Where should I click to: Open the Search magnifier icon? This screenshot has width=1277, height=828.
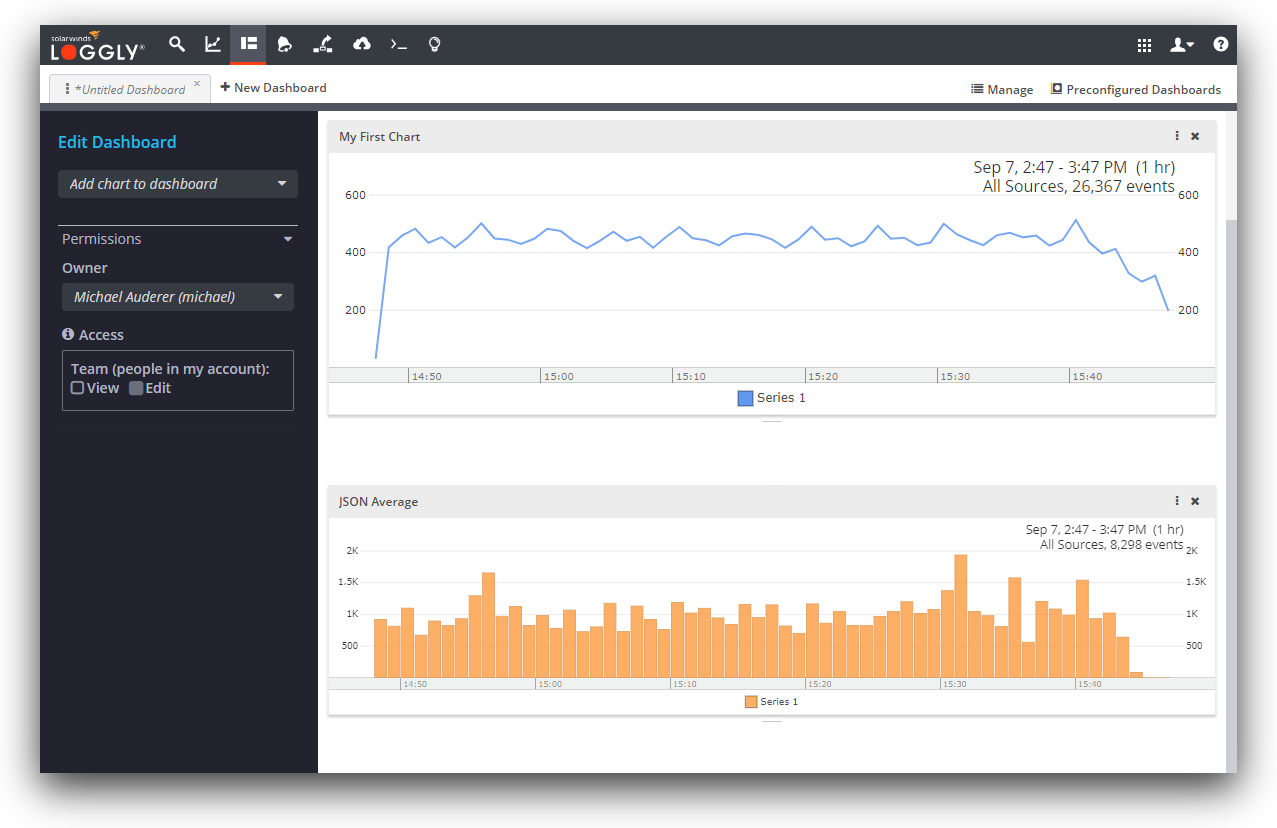[177, 44]
